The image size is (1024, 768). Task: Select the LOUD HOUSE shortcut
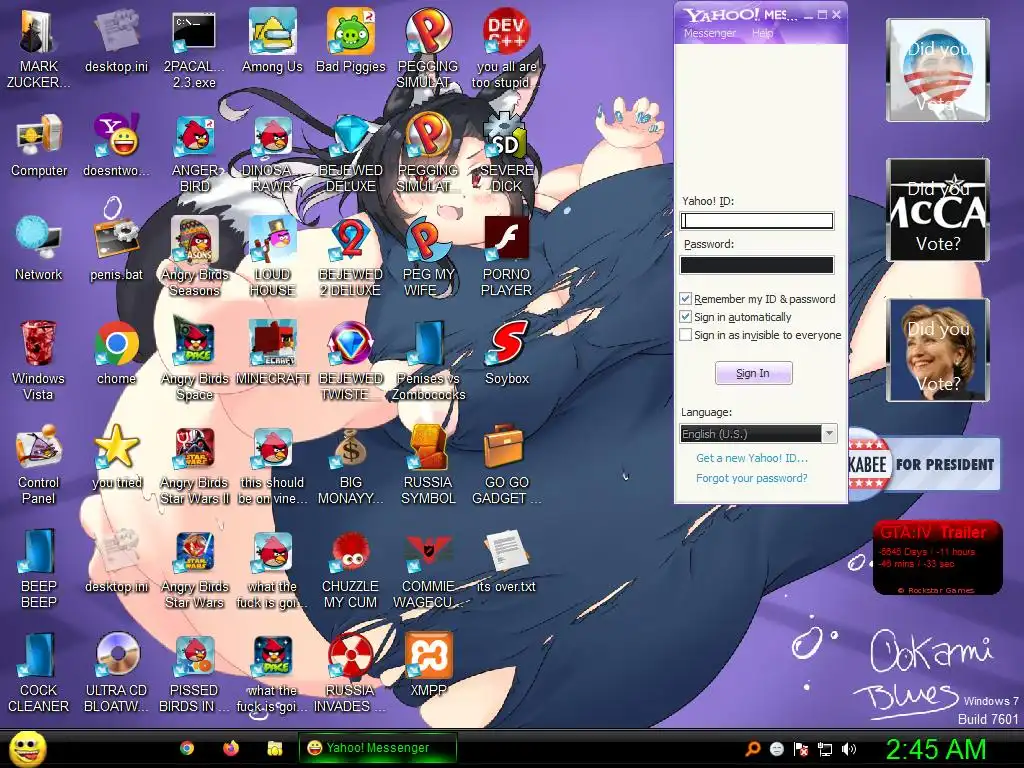(272, 256)
